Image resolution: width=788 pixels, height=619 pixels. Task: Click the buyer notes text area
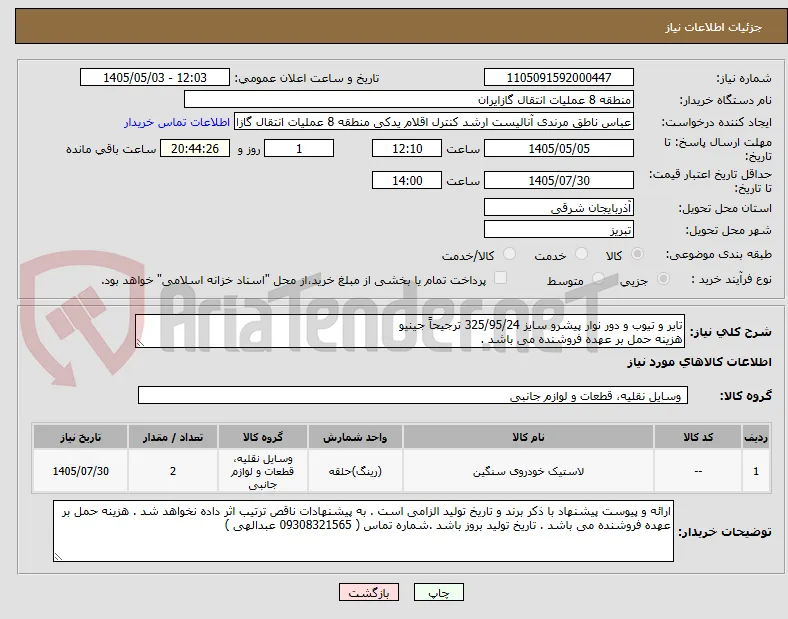pos(363,531)
